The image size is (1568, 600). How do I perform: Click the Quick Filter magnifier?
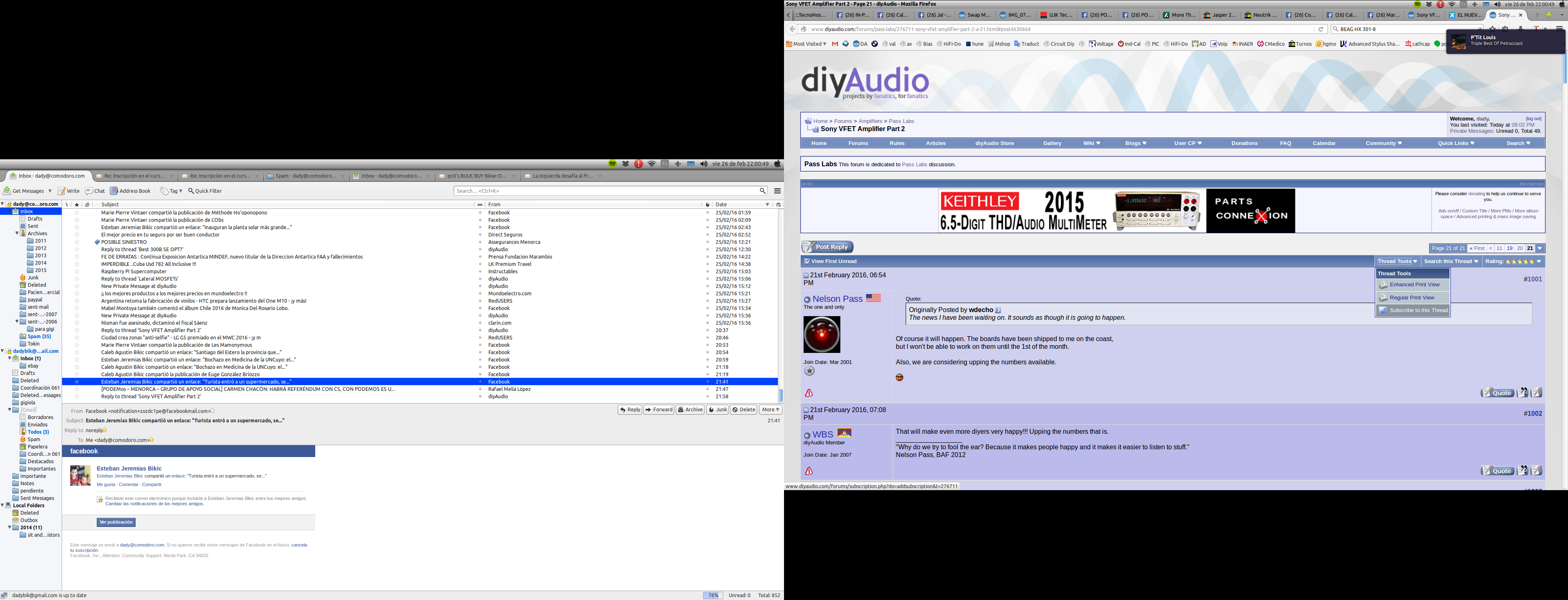[x=191, y=191]
